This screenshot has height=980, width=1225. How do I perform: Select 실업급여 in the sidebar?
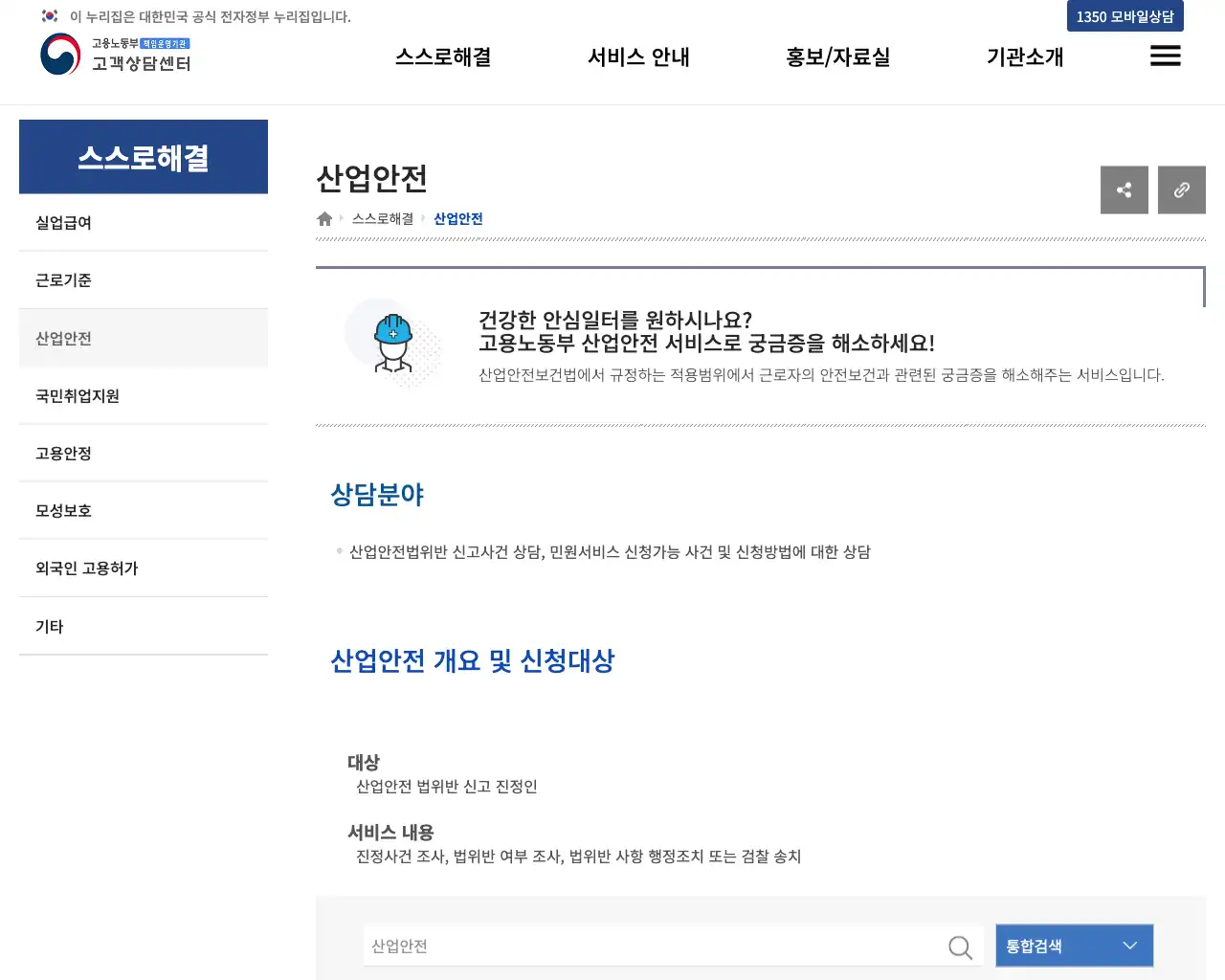63,222
